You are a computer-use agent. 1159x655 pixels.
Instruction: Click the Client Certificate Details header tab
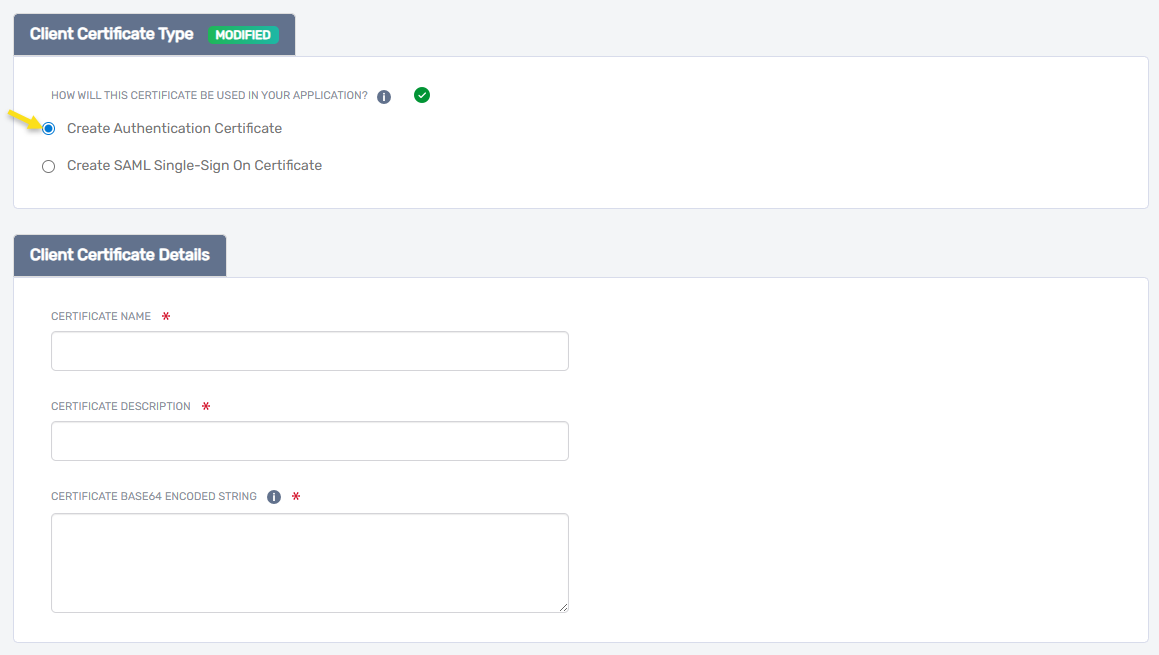point(119,255)
